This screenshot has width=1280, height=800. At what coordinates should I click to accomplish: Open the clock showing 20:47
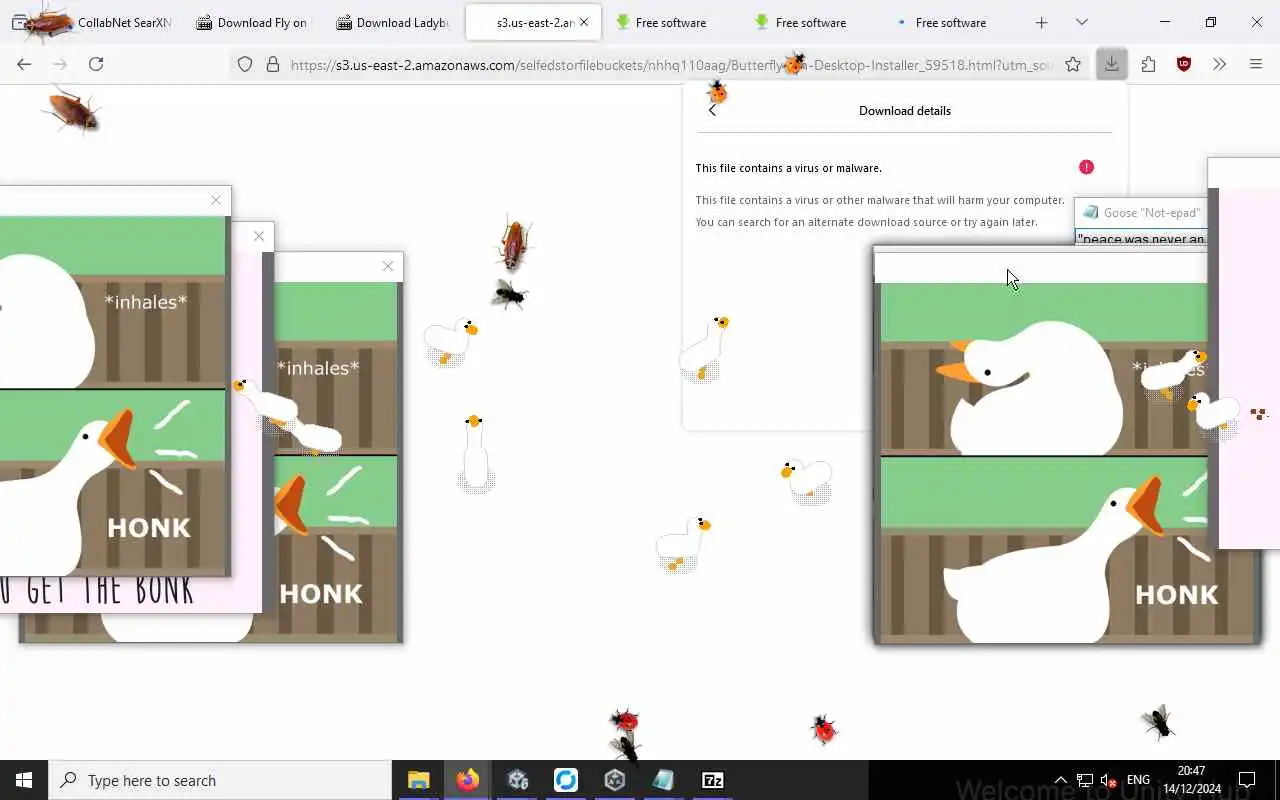click(x=1191, y=780)
